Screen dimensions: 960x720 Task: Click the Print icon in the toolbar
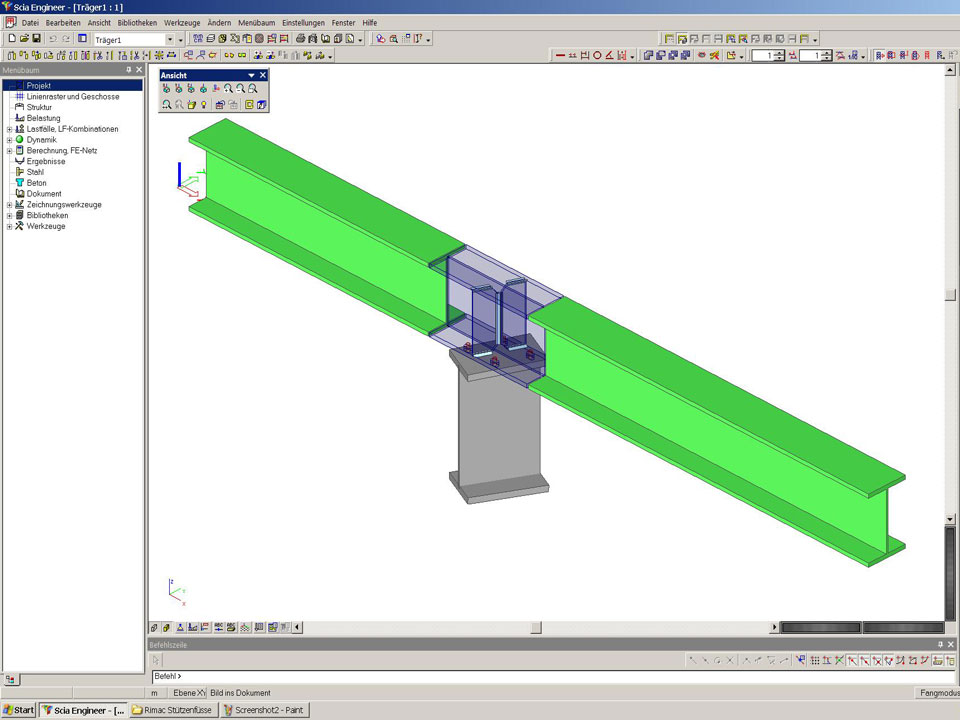[x=300, y=39]
